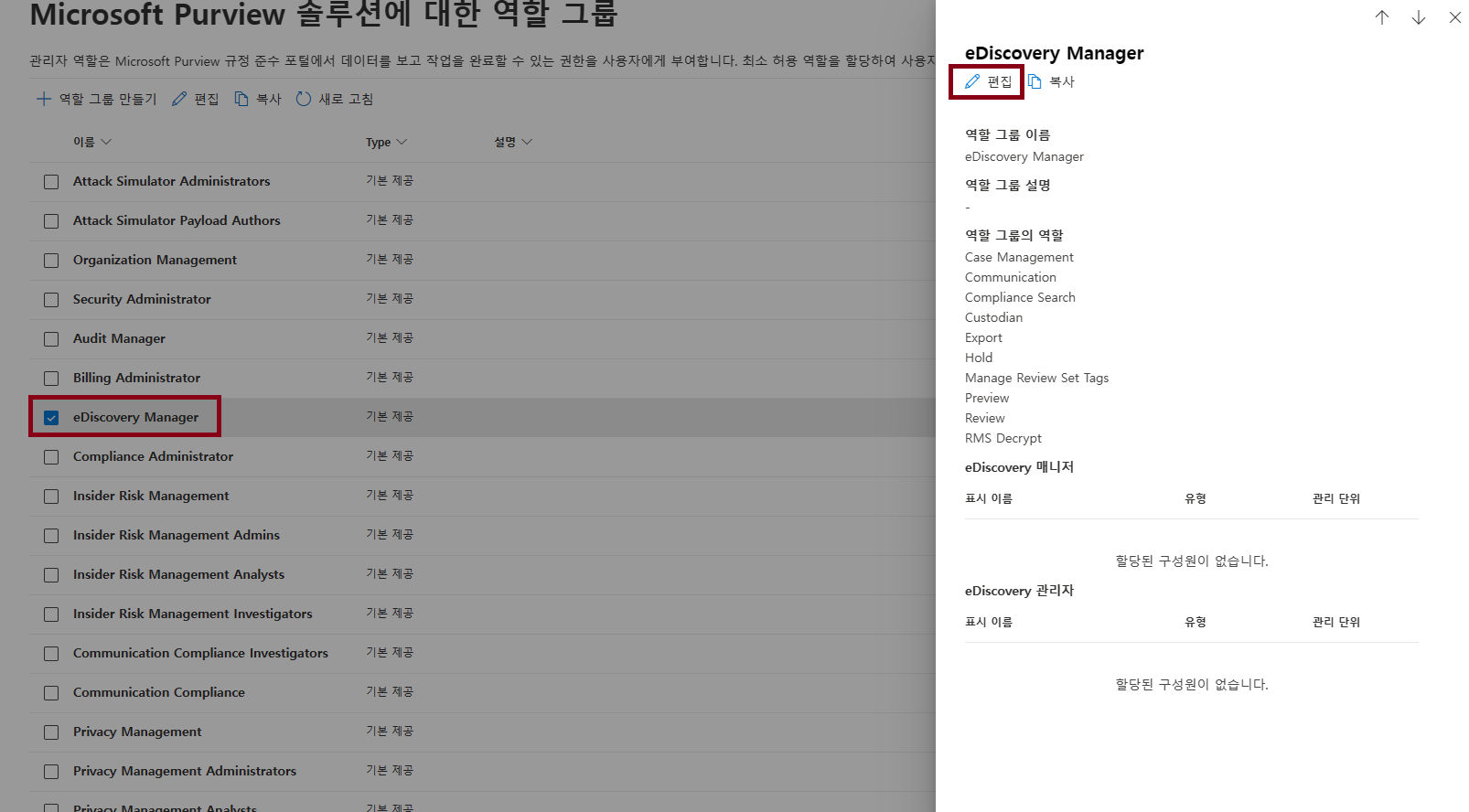
Task: Check the Insider Risk Management Analysts checkbox
Action: click(x=51, y=575)
